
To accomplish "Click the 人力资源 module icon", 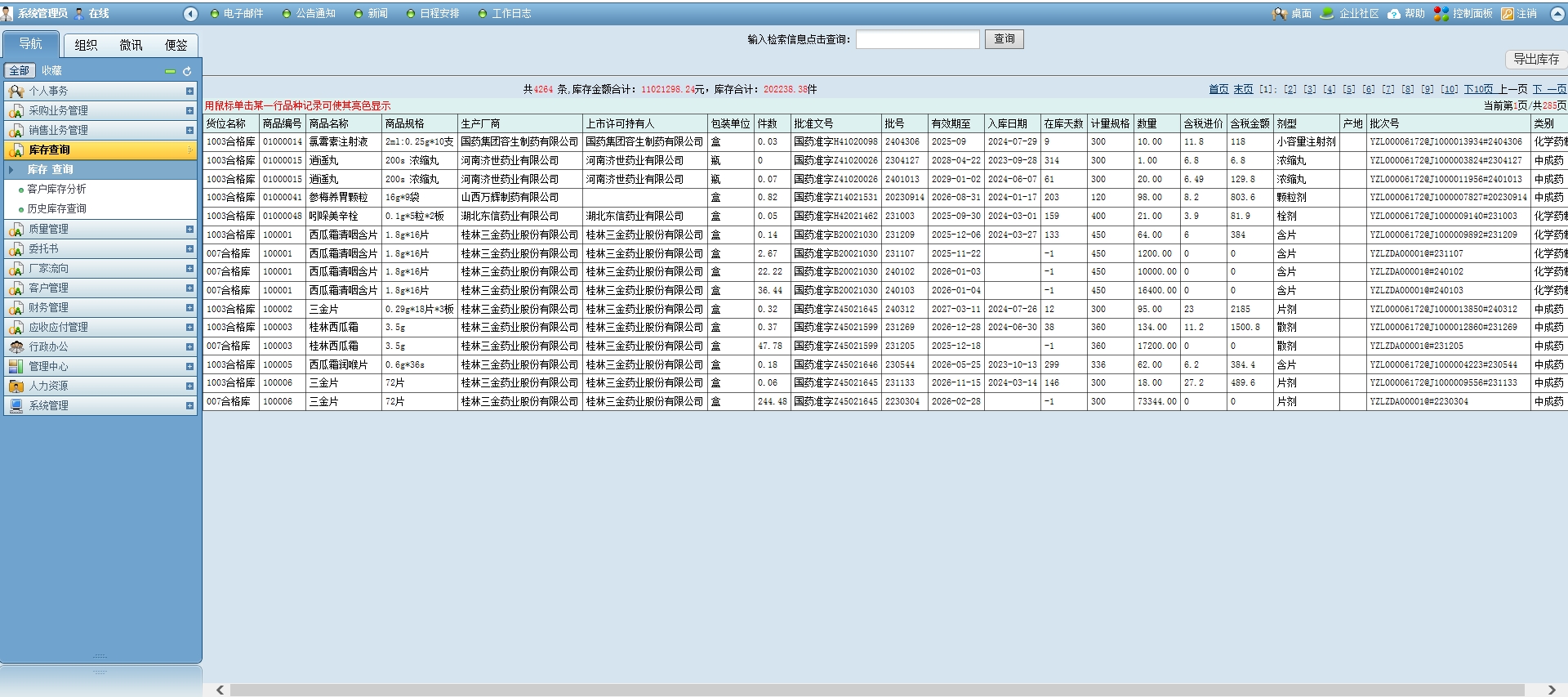I will [16, 386].
